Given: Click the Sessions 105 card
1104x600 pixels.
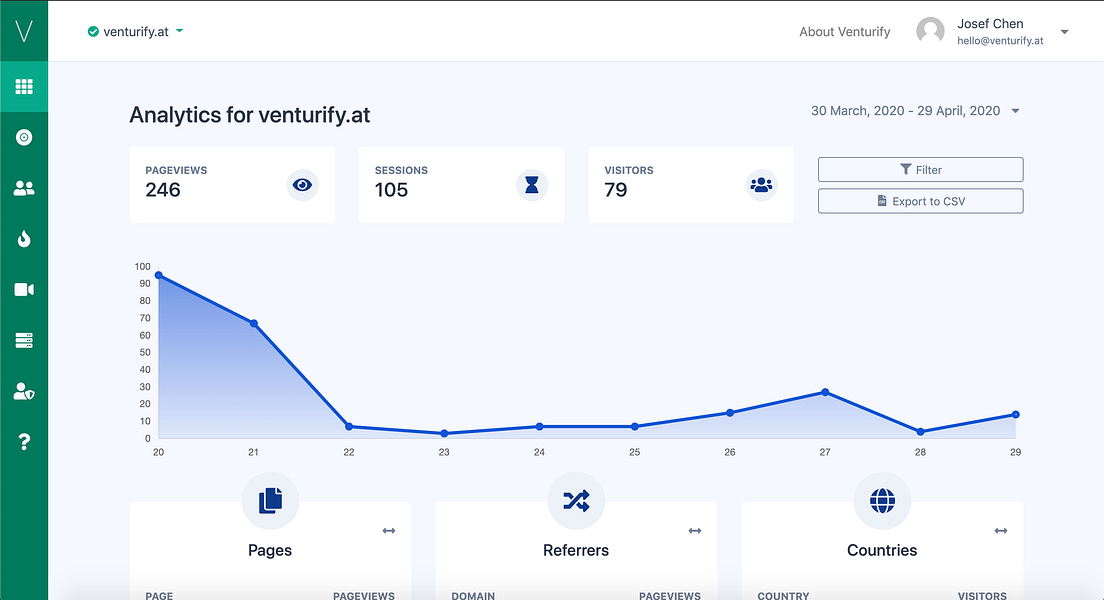Looking at the screenshot, I should (x=462, y=185).
